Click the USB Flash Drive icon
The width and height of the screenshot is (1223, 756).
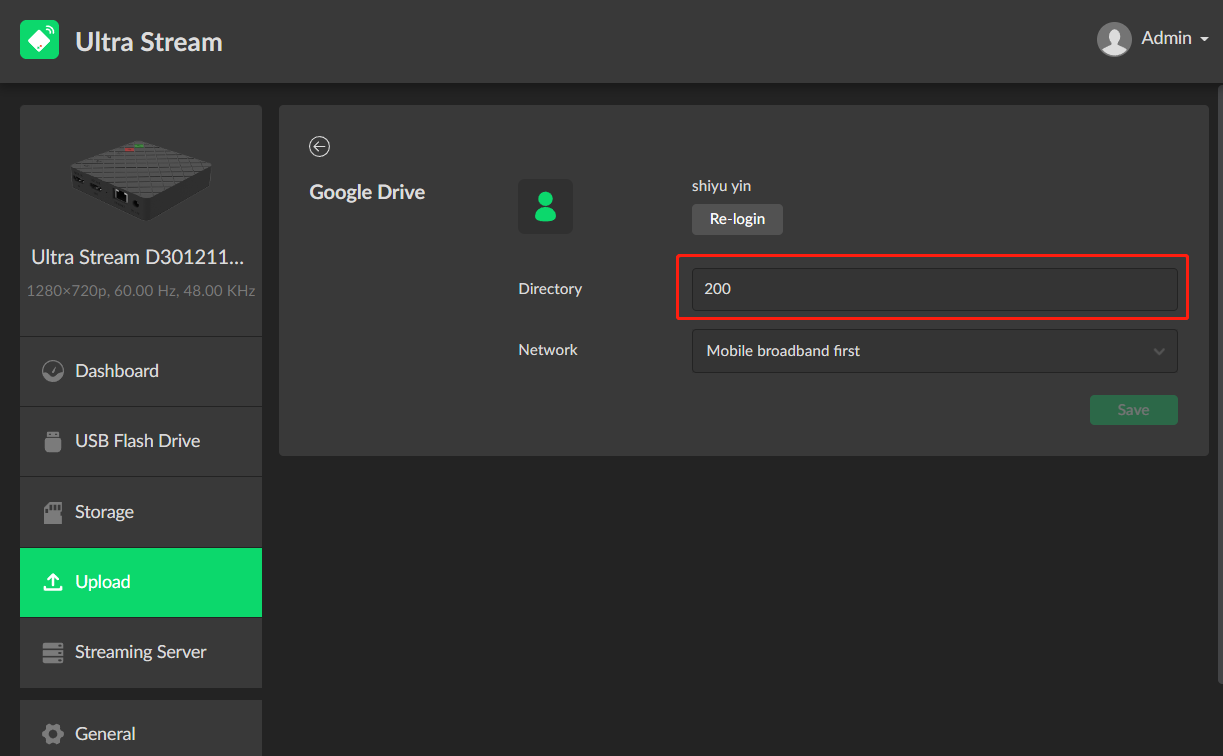coord(53,441)
